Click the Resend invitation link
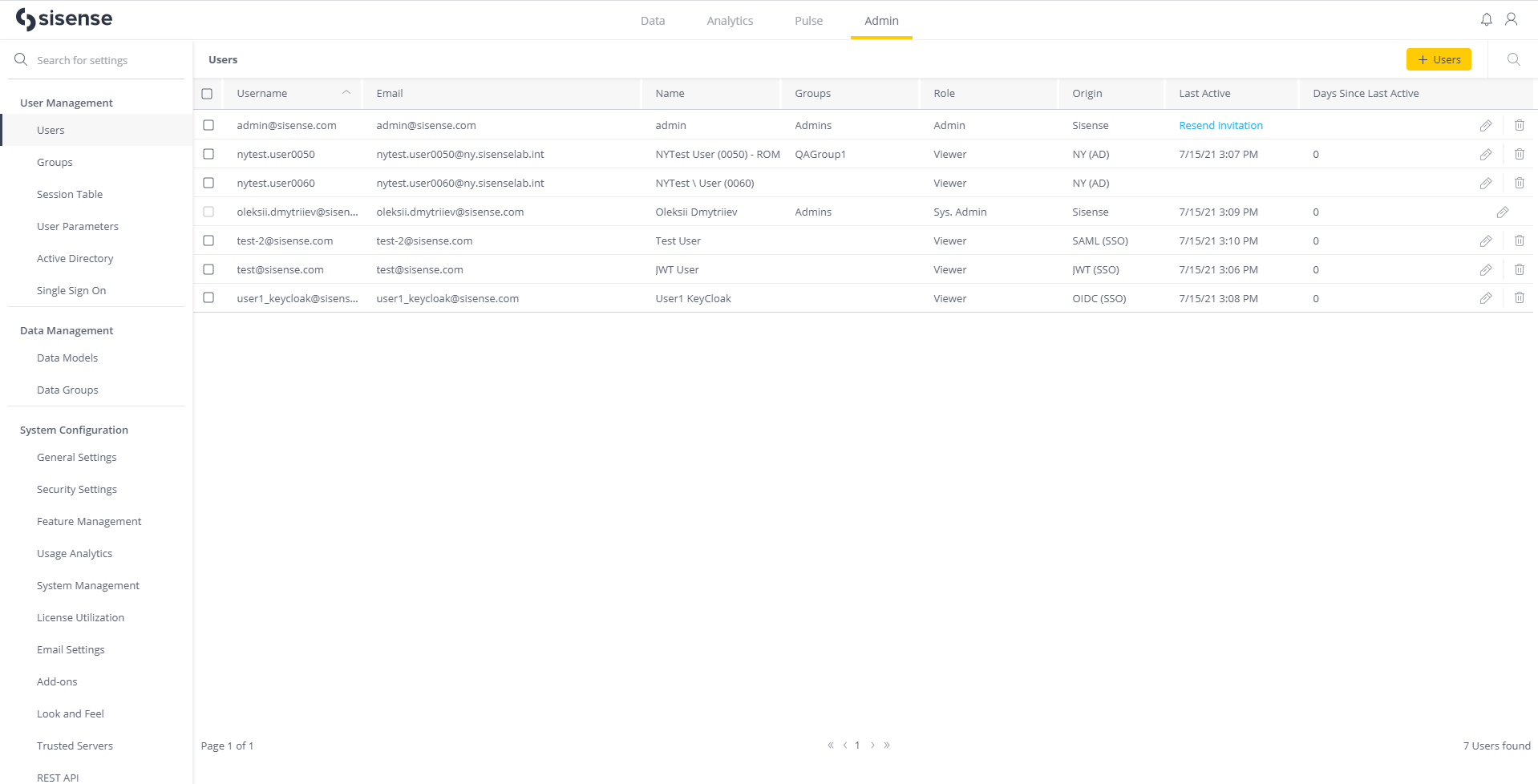Image resolution: width=1538 pixels, height=784 pixels. (x=1220, y=125)
